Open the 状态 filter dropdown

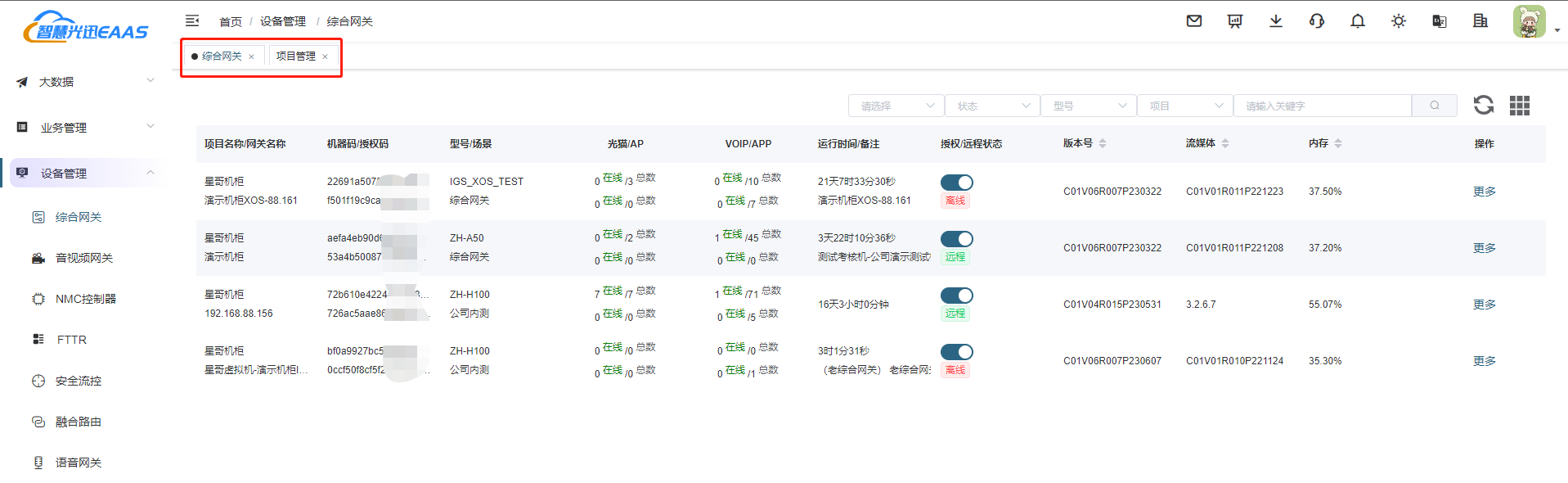[x=992, y=106]
